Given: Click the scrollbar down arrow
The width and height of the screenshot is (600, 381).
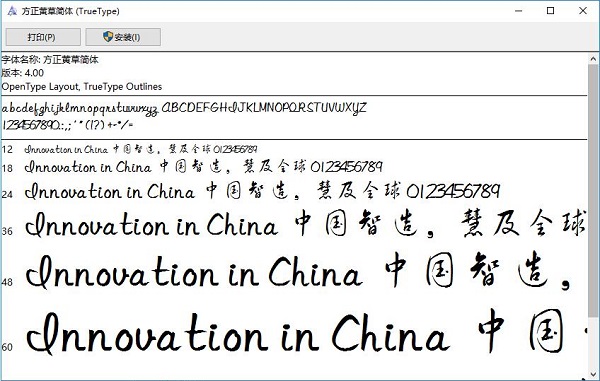Looking at the screenshot, I should [x=593, y=376].
